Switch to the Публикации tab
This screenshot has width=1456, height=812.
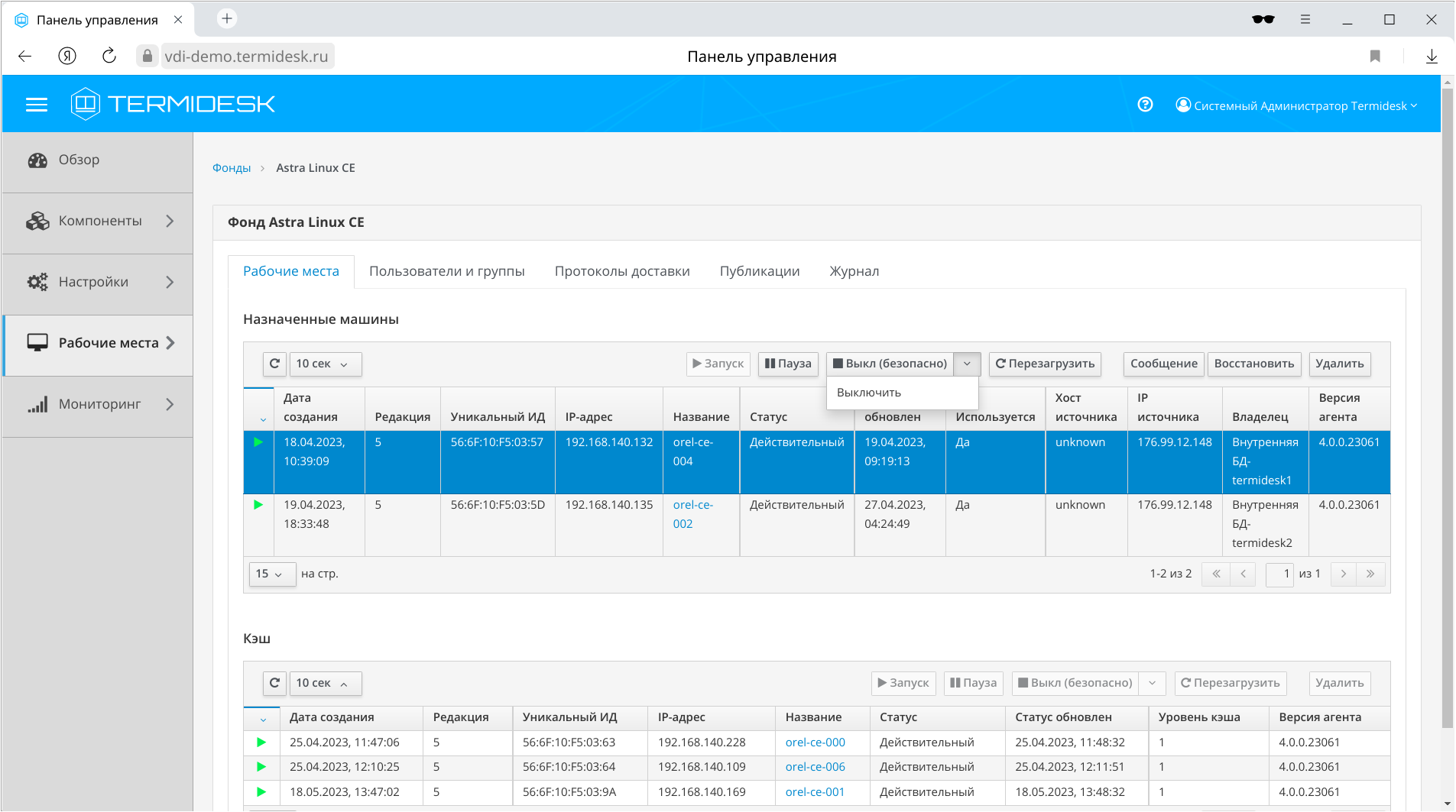(x=759, y=270)
